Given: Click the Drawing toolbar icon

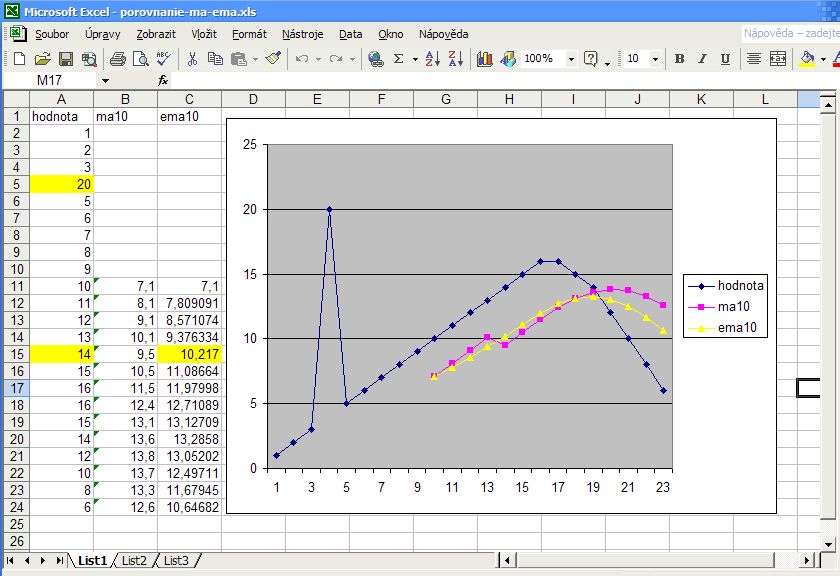Looking at the screenshot, I should point(508,58).
